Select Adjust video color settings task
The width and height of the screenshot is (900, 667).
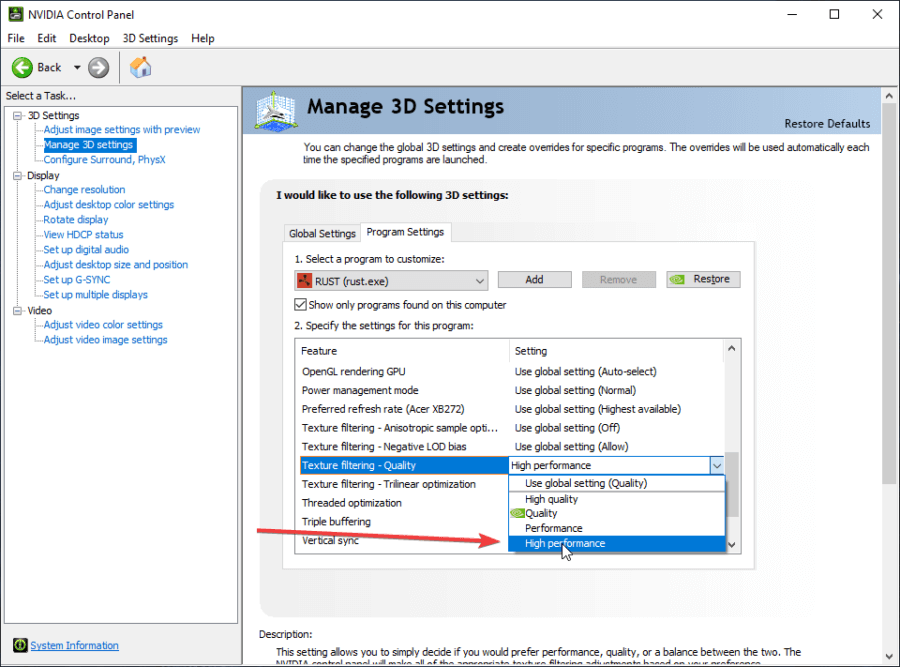(101, 324)
